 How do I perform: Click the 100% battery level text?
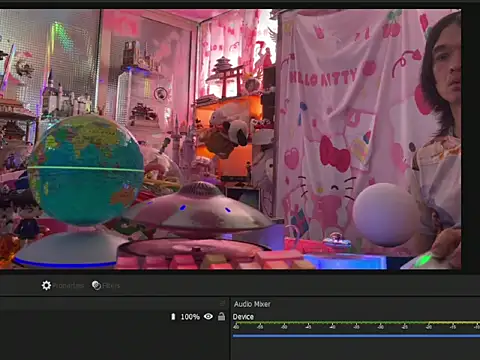pyautogui.click(x=190, y=317)
